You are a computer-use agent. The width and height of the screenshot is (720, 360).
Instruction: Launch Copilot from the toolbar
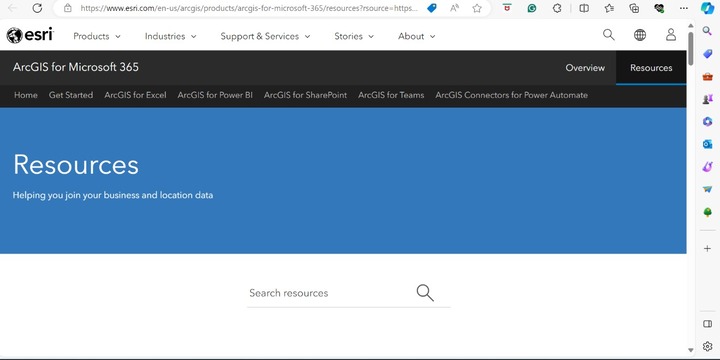point(707,8)
